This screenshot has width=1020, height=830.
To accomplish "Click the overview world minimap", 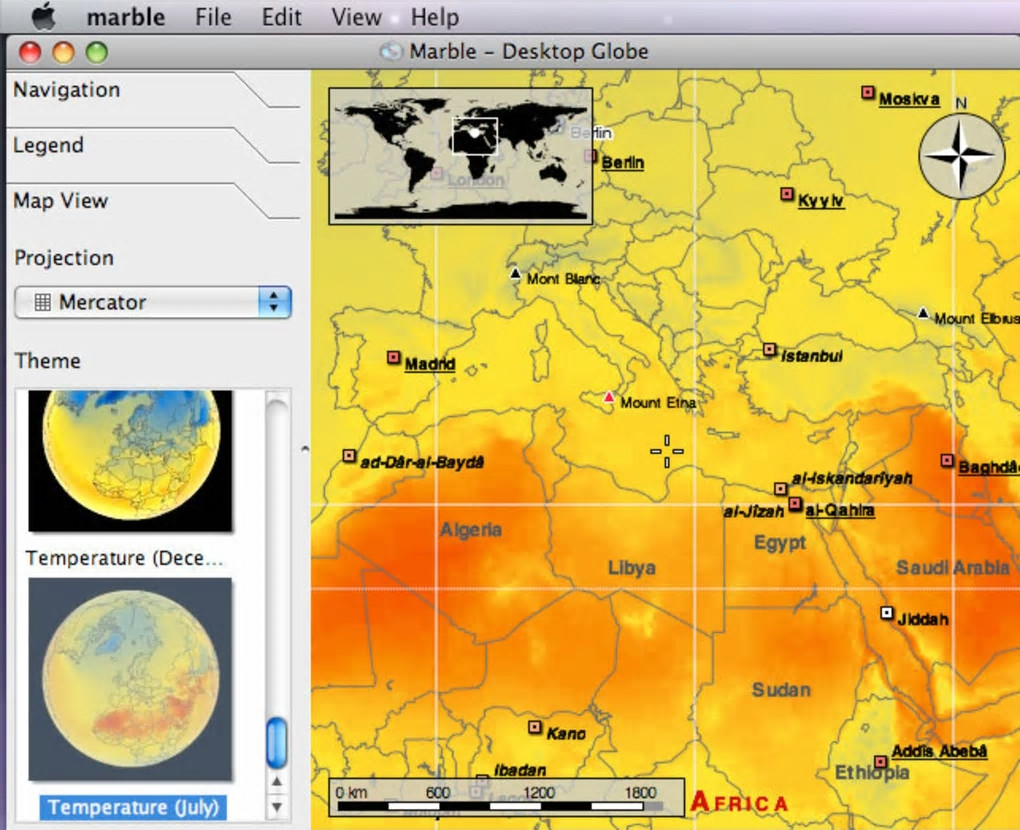I will [x=461, y=156].
